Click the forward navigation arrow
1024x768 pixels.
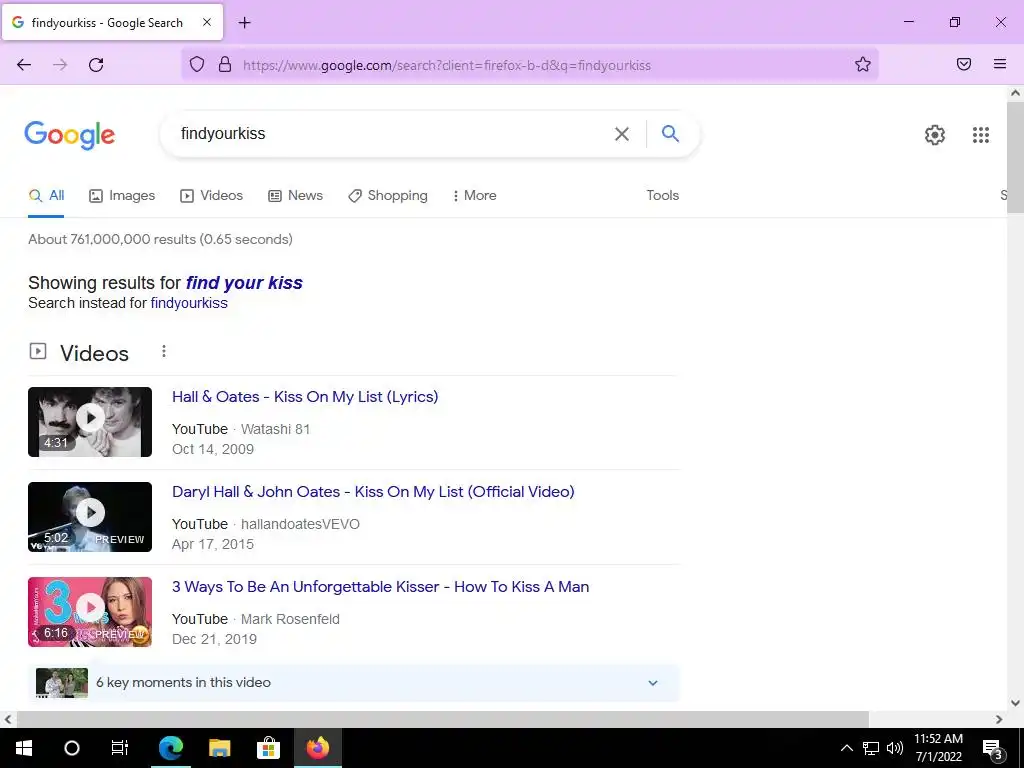point(60,65)
